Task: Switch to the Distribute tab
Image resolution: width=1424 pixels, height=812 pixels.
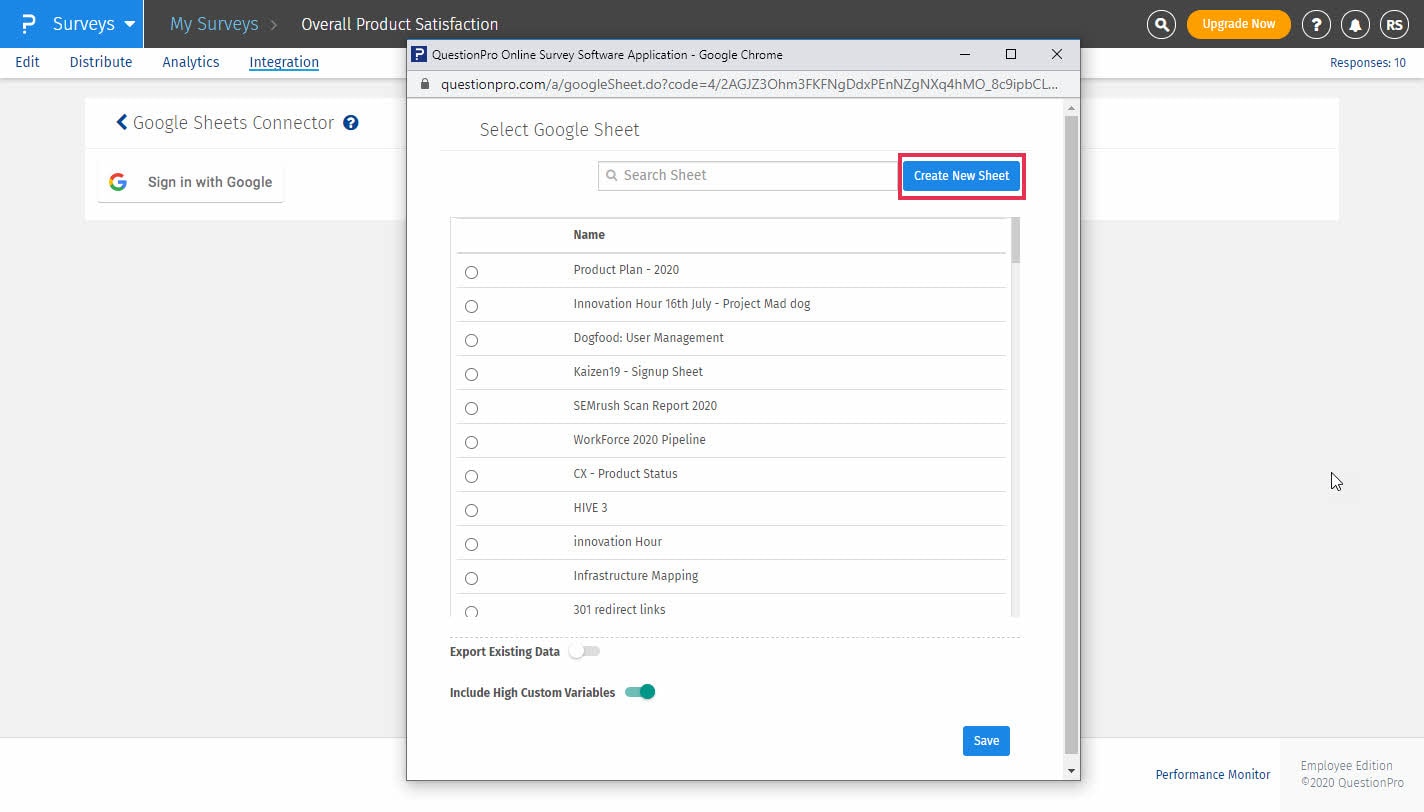Action: coord(101,62)
